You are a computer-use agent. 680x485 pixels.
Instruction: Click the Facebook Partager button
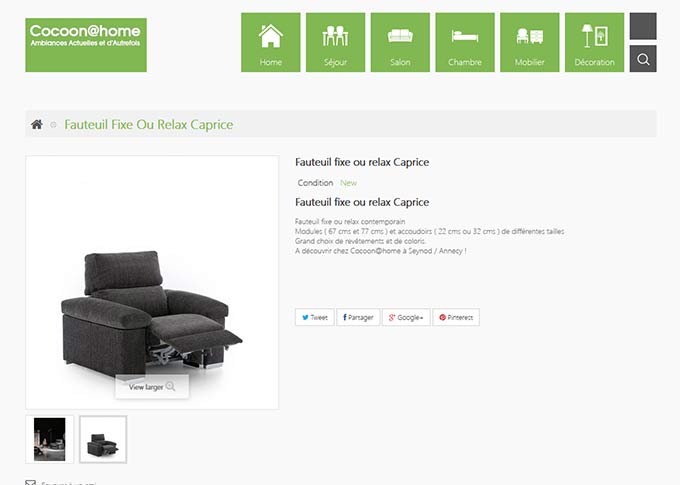click(358, 317)
